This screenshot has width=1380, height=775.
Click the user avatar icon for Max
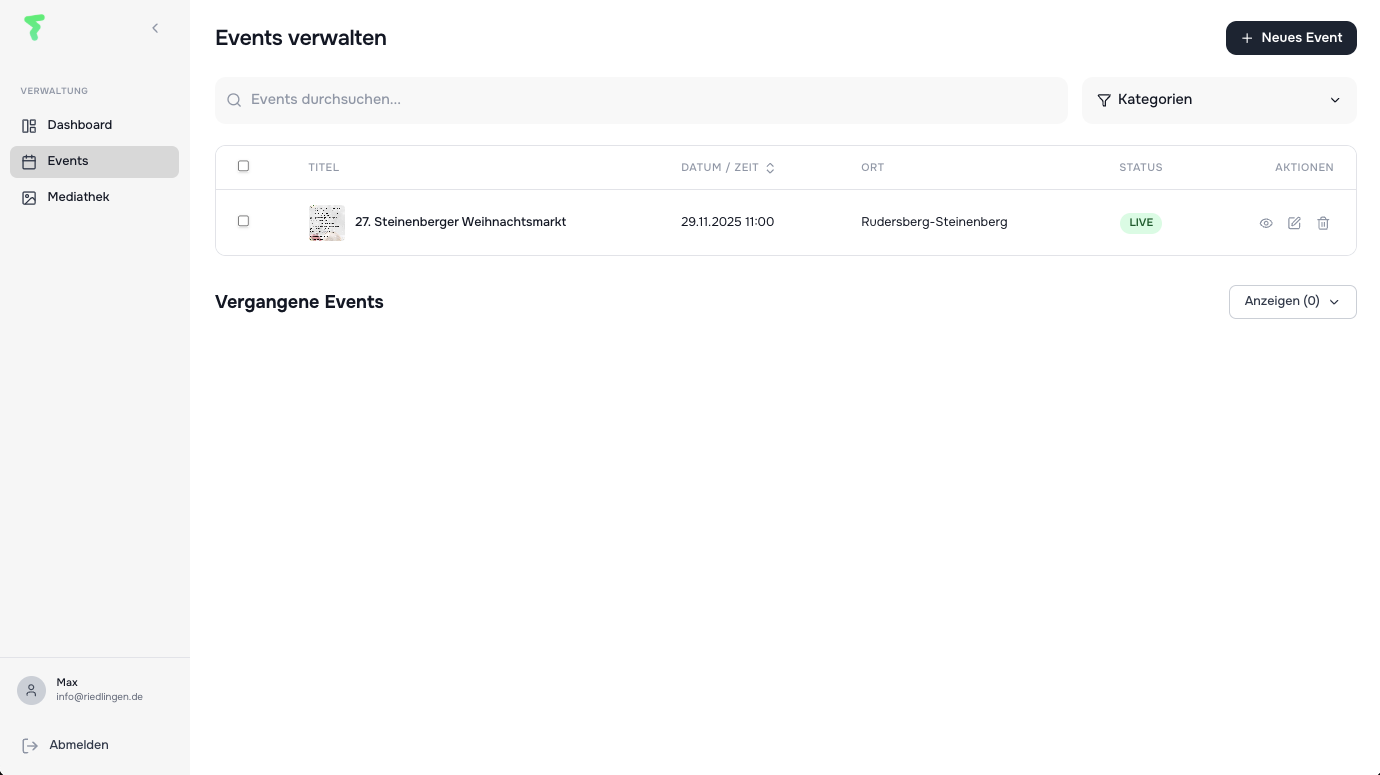pyautogui.click(x=31, y=690)
